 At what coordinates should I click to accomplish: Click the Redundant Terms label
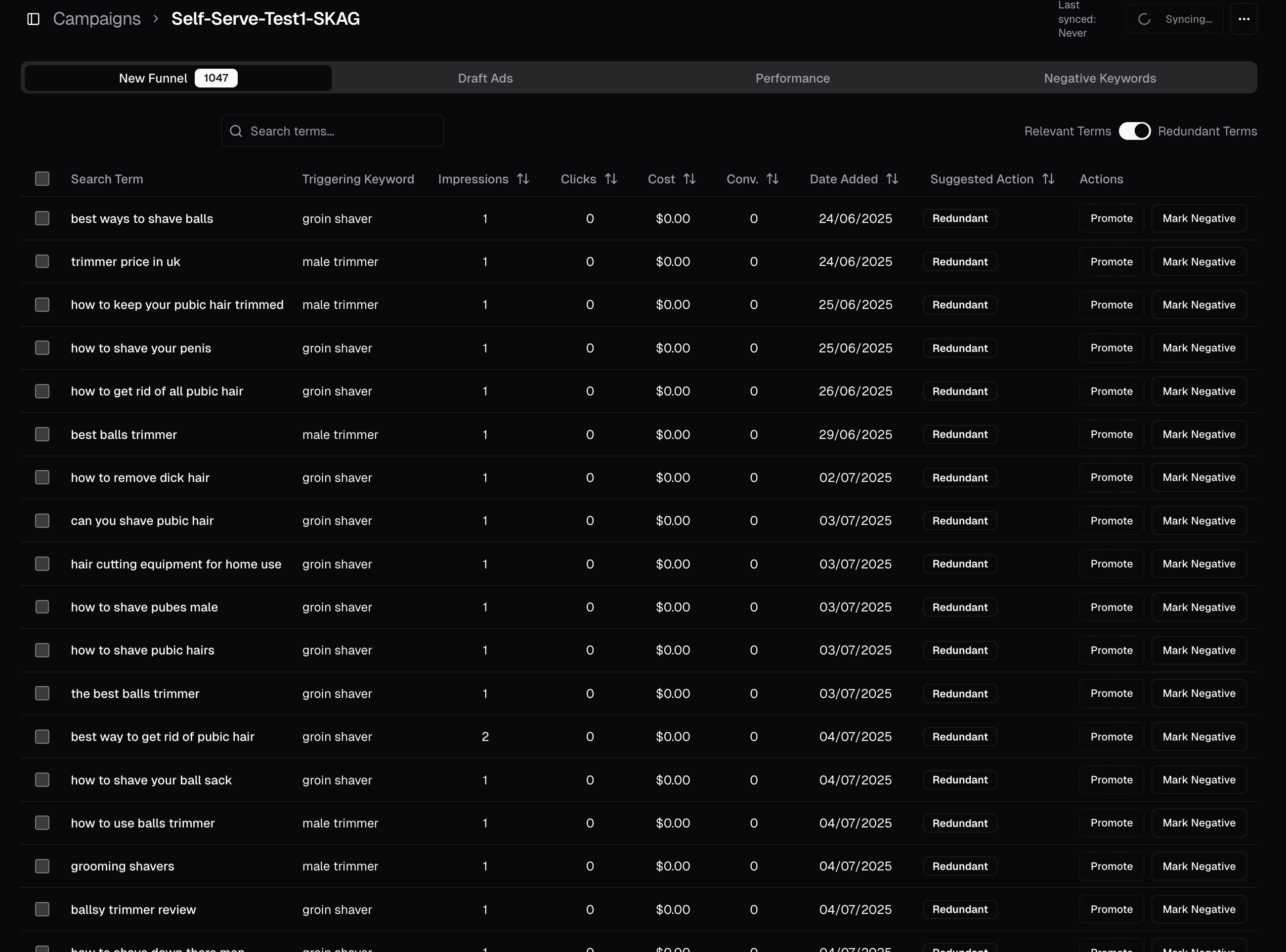pos(1207,131)
